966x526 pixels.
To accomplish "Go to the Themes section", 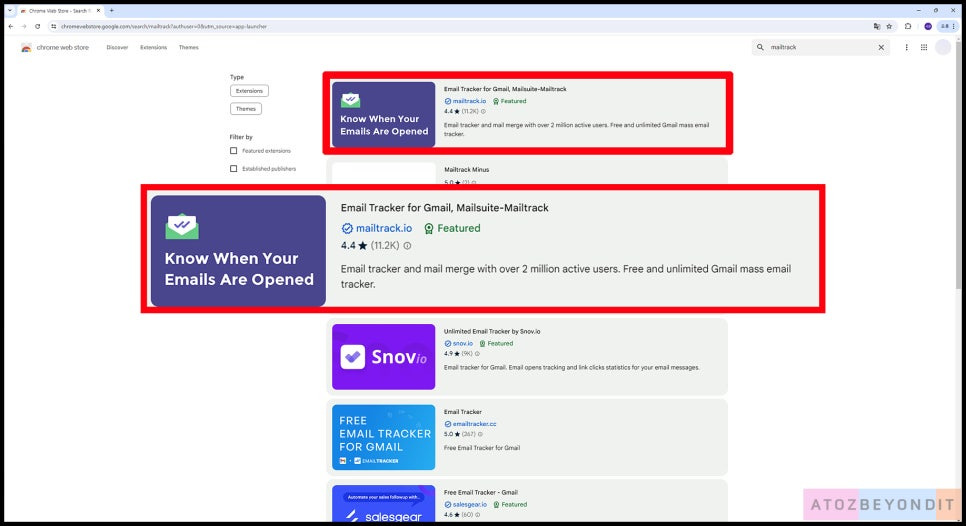I will pyautogui.click(x=189, y=47).
